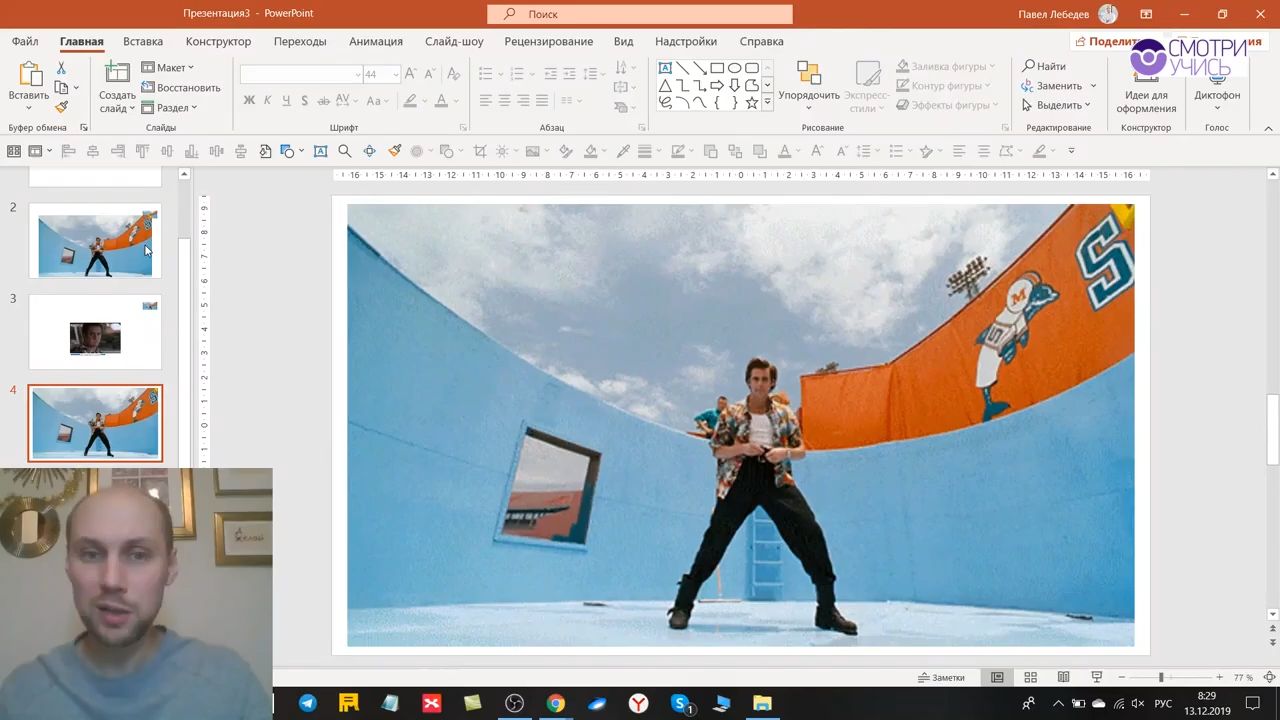Click the Cut scissors icon

point(61,67)
